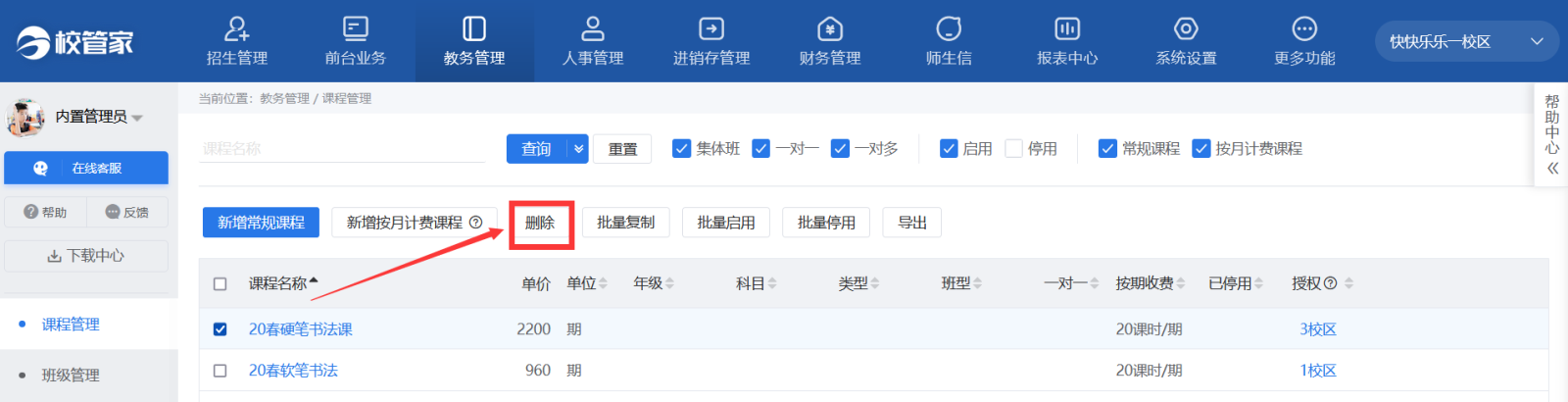
Task: Open the 20春硬笔书法课 course link
Action: coord(300,329)
